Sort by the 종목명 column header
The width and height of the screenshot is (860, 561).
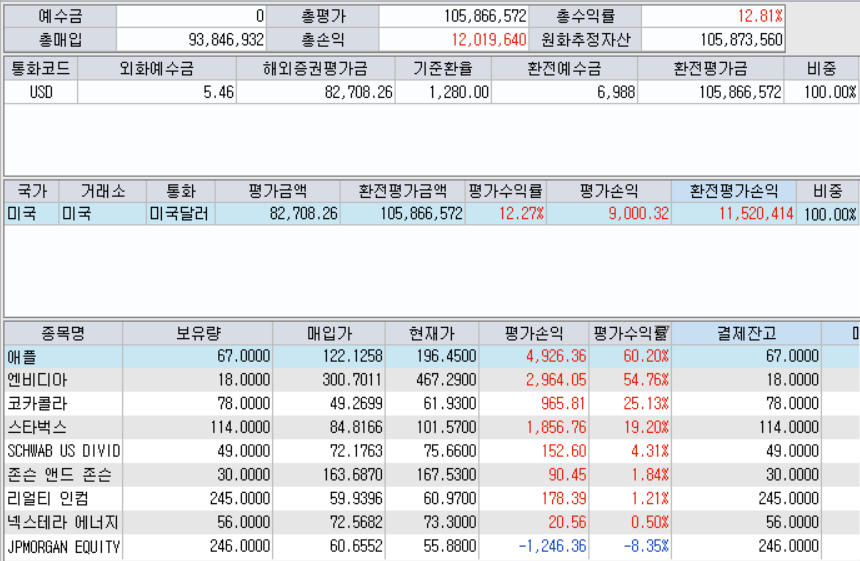tap(63, 333)
